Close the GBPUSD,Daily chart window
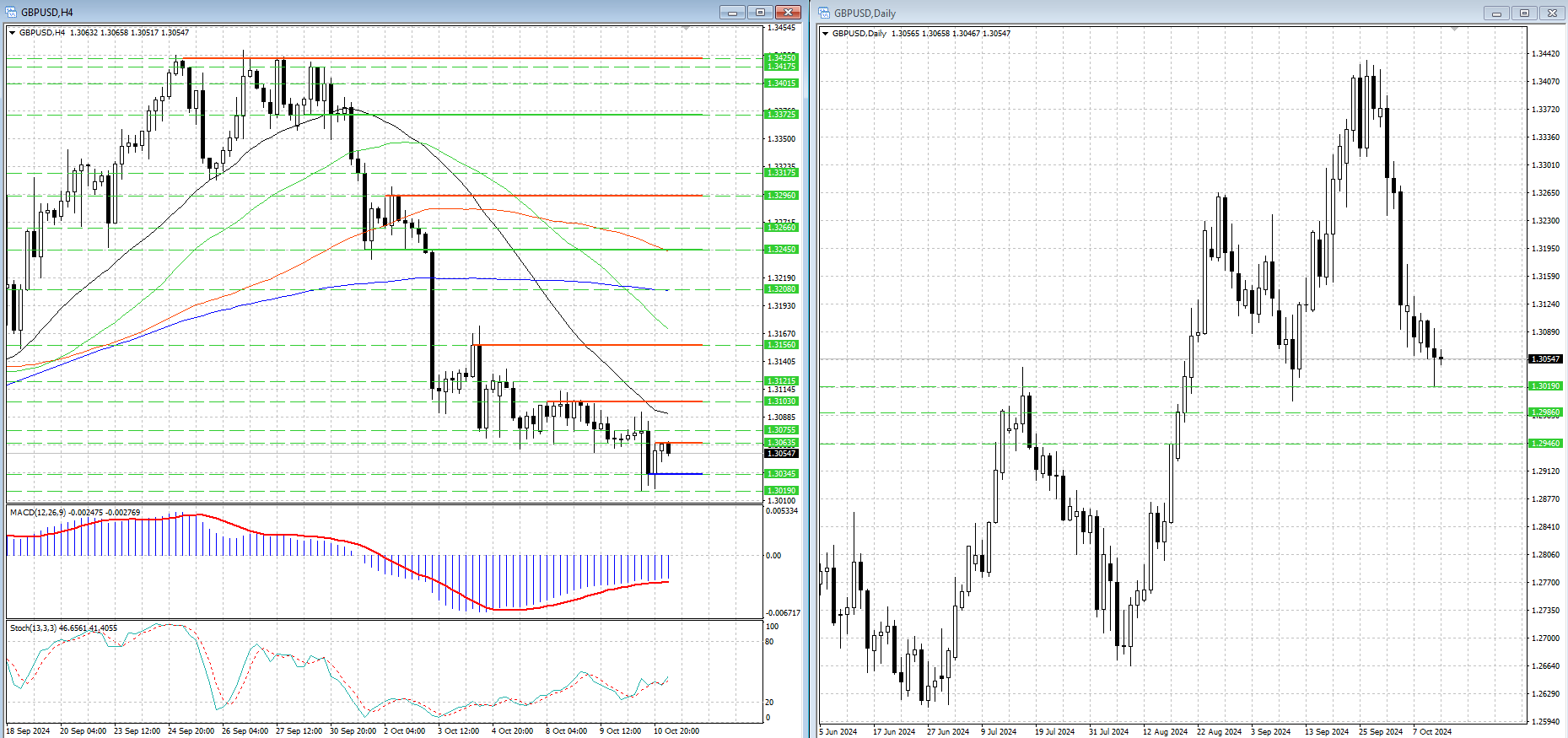 [x=1552, y=13]
